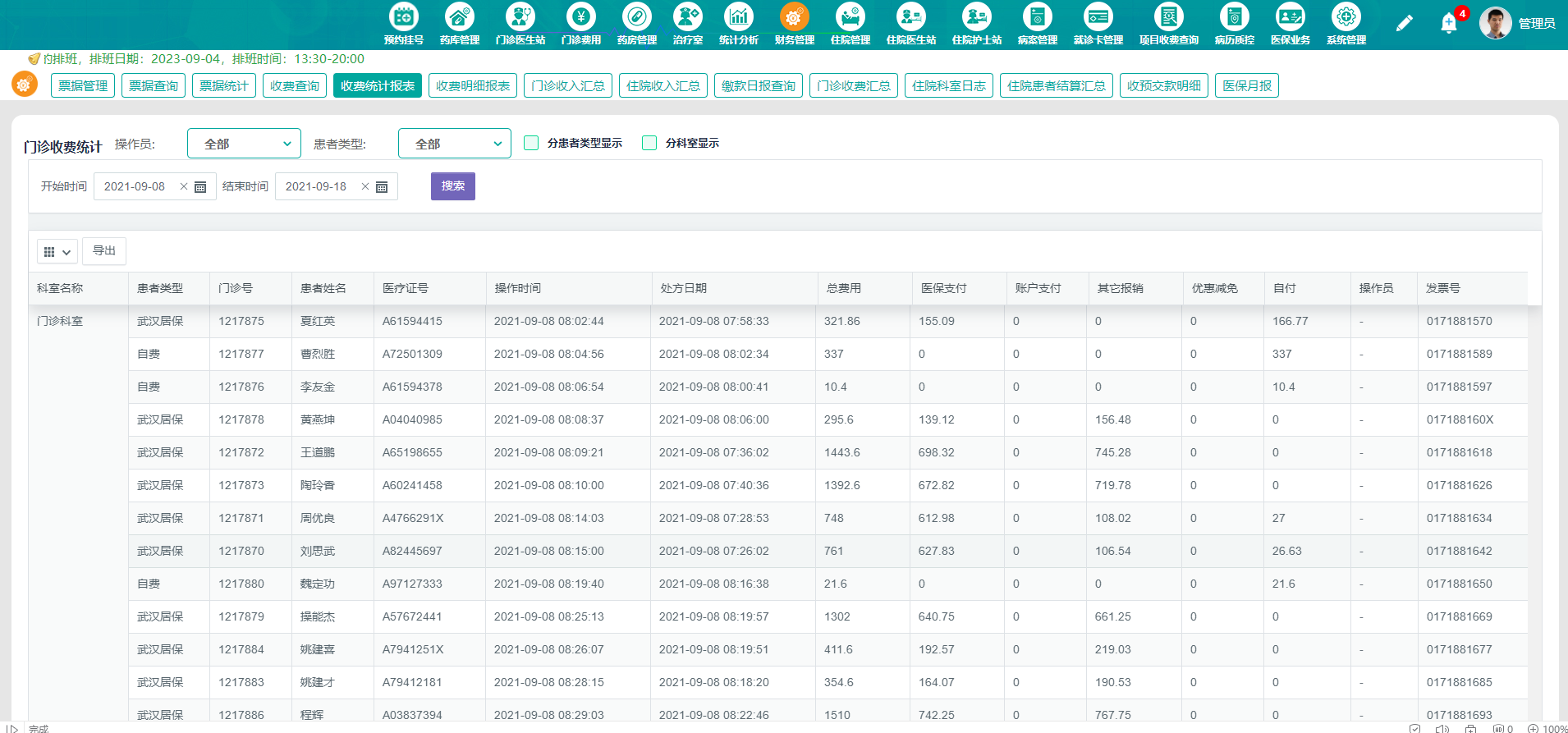Screen dimensions: 1568x733
Task: Click the notification bell icon
Action: pyautogui.click(x=1449, y=24)
